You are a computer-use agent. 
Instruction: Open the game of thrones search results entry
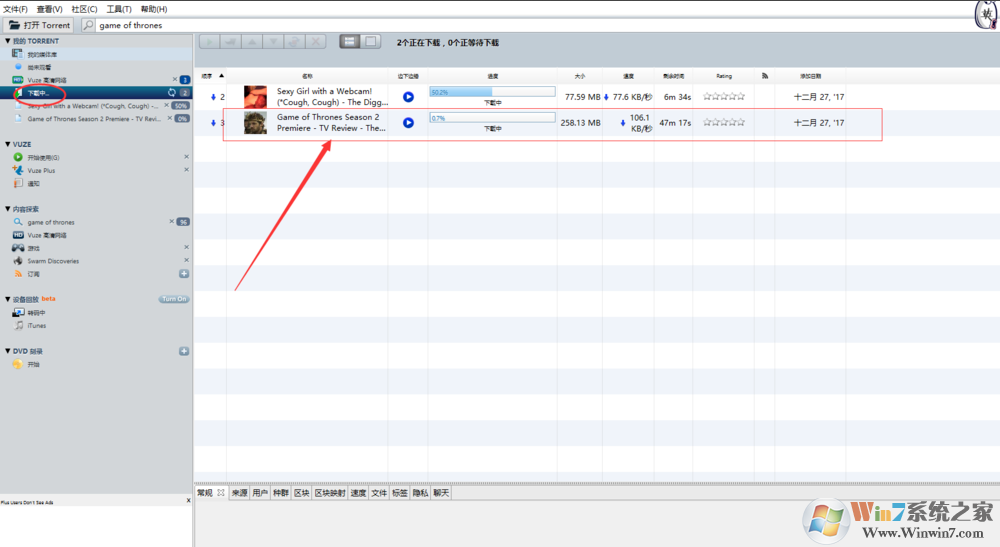(50, 222)
